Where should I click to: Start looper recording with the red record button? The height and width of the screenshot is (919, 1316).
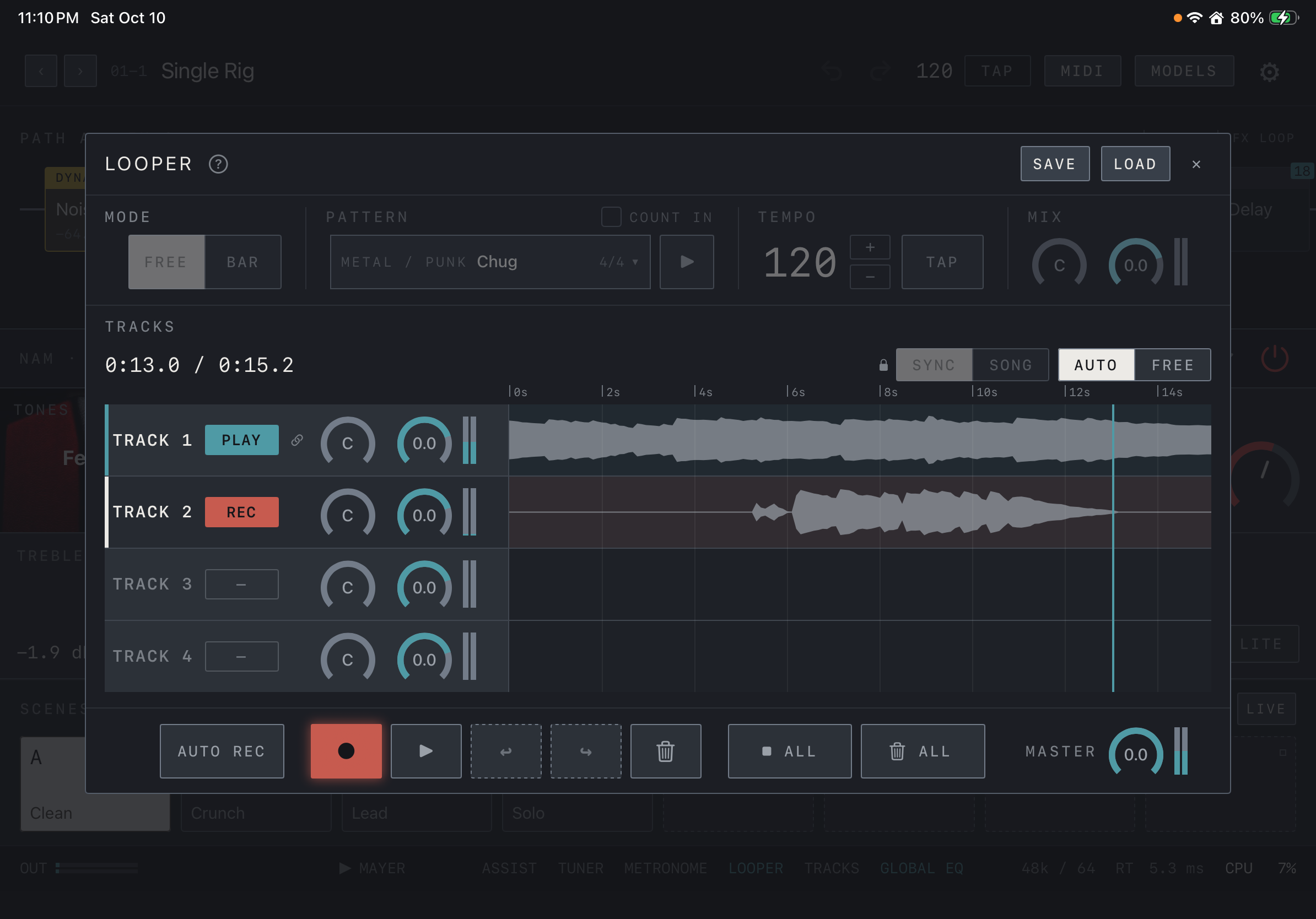346,750
